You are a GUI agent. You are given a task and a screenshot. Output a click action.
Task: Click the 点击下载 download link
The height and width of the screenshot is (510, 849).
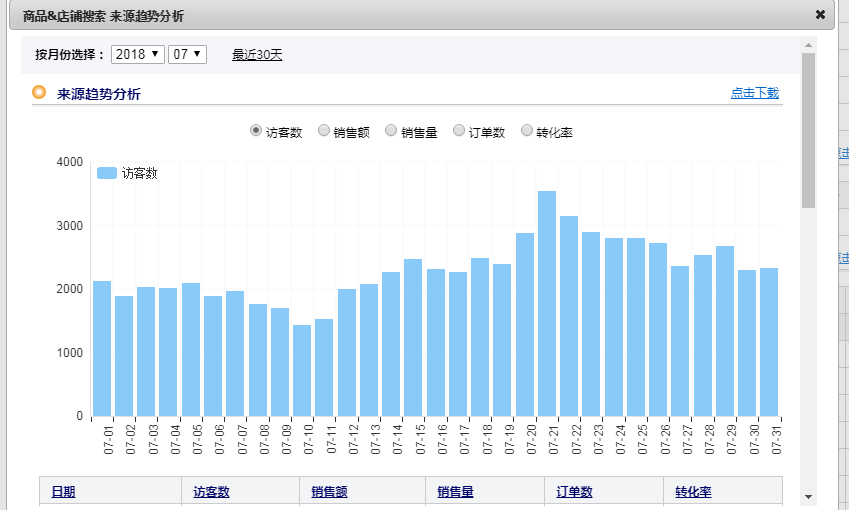click(x=754, y=93)
